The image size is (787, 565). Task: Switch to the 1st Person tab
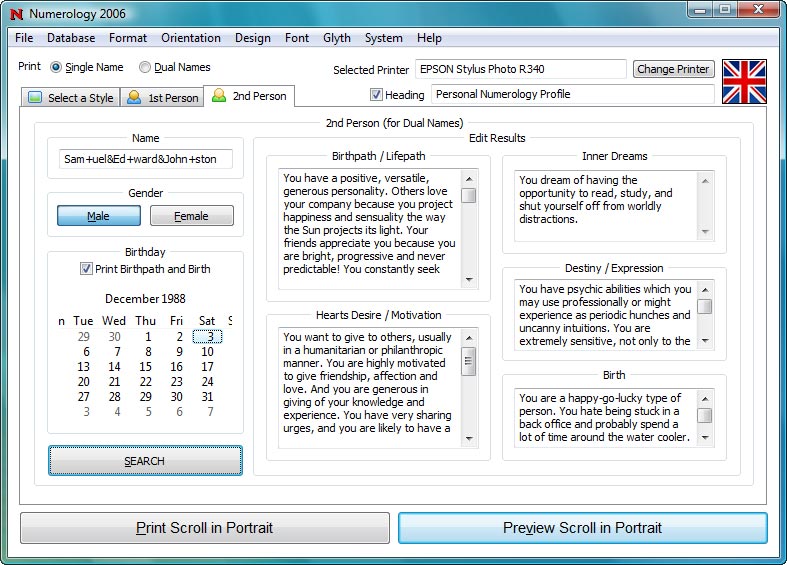pyautogui.click(x=162, y=97)
